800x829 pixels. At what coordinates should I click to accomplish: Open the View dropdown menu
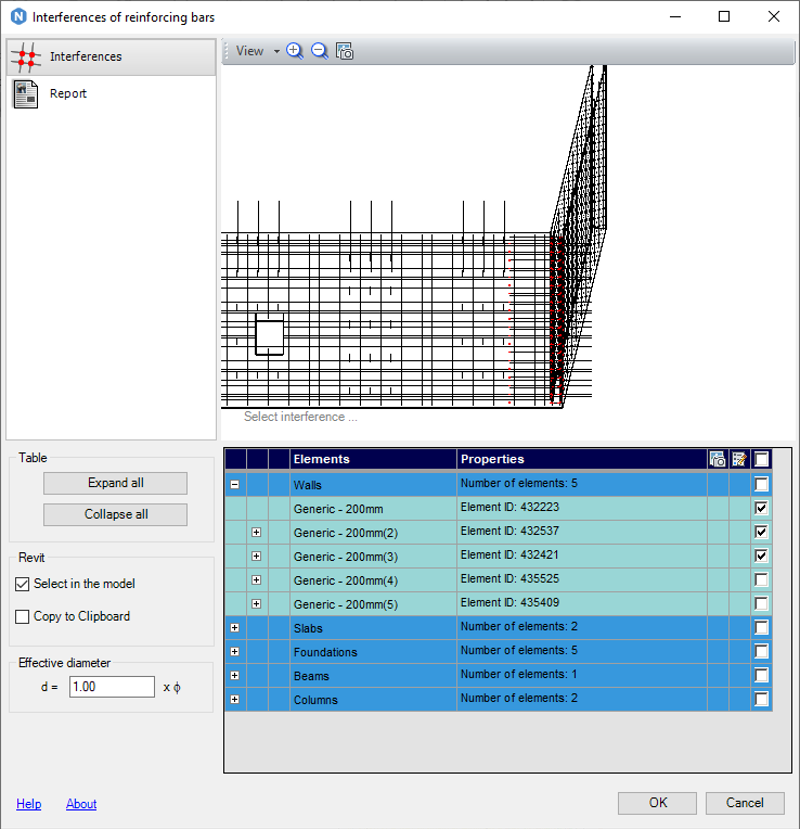tap(258, 51)
